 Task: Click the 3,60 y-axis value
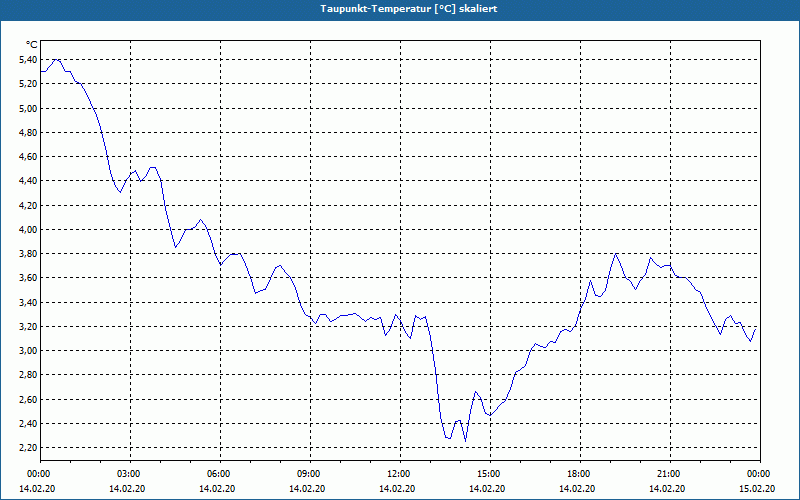28,278
